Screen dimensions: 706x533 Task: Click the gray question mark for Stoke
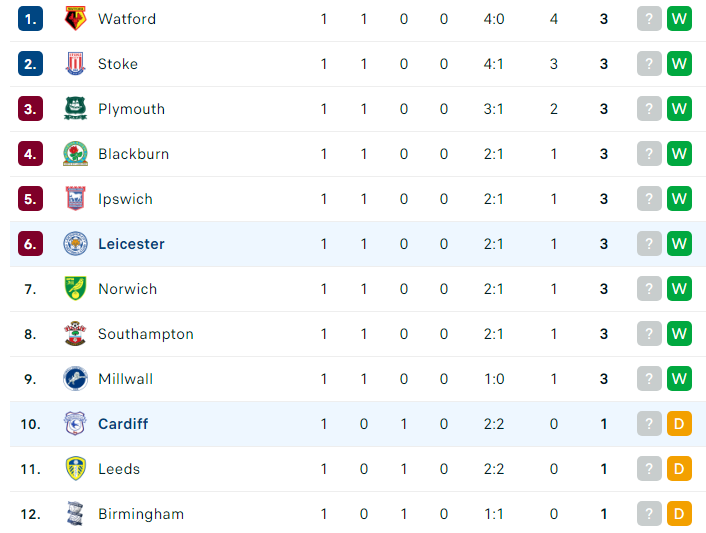coord(649,63)
